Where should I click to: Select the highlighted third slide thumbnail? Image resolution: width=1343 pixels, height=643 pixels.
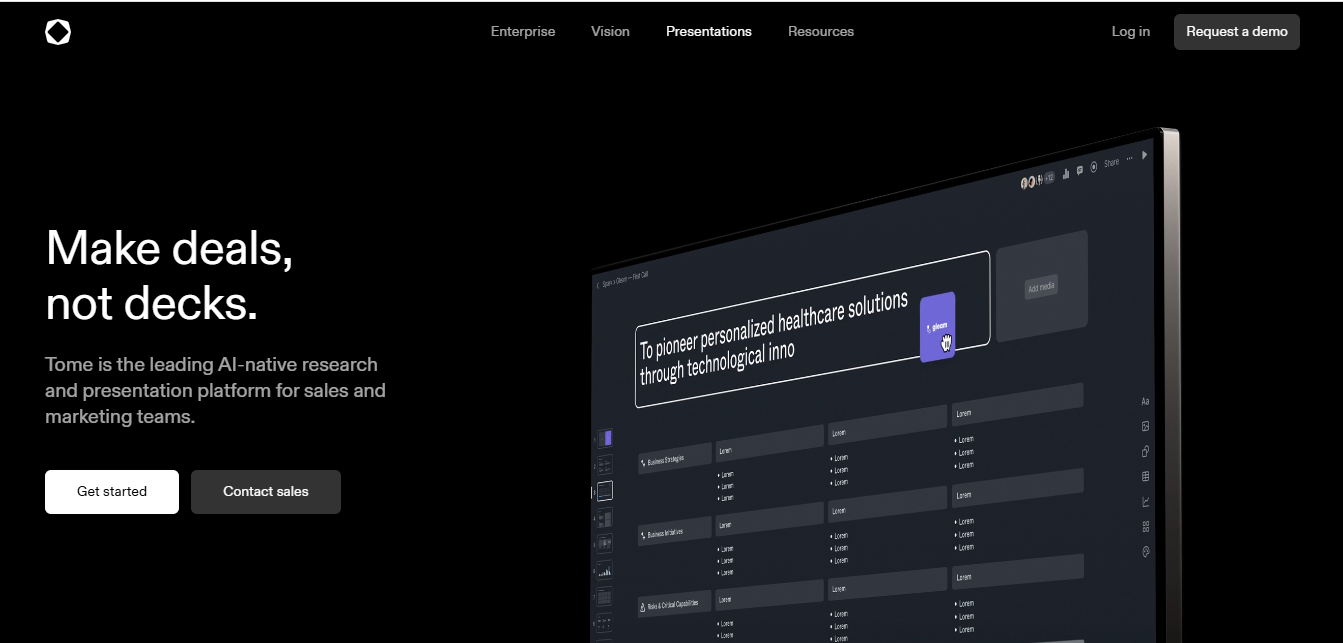click(605, 491)
